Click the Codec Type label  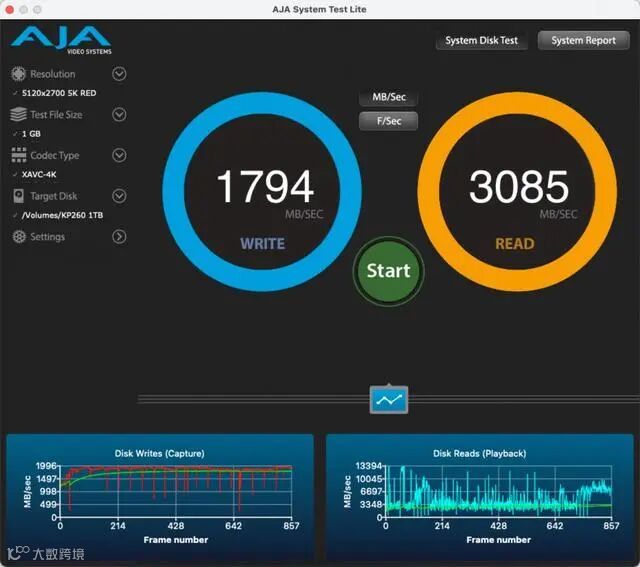click(x=55, y=155)
